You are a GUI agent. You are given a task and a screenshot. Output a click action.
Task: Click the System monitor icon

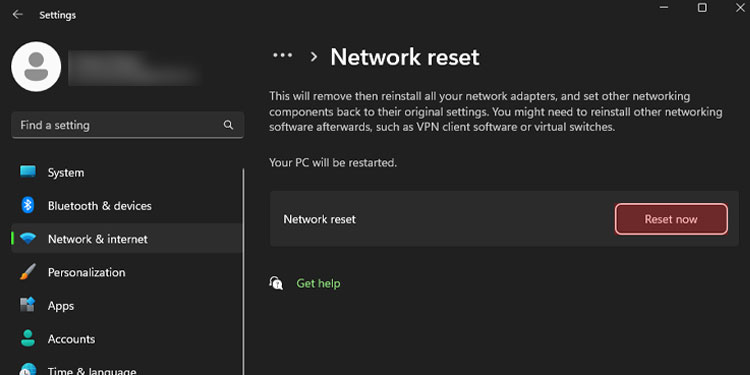(x=28, y=172)
